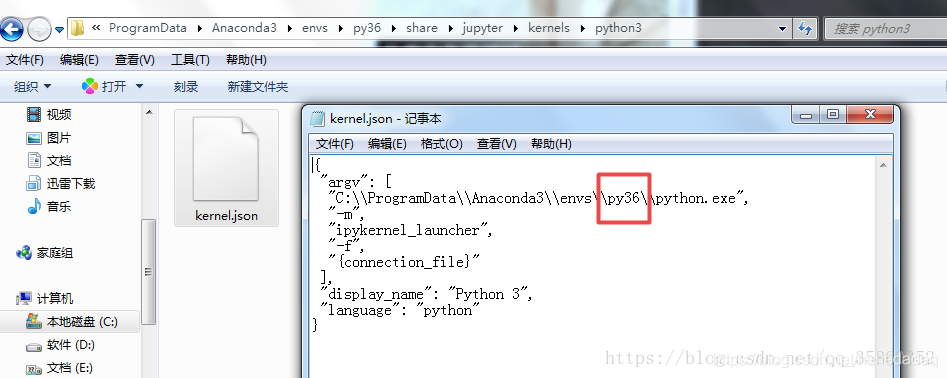
Task: Click the folder icon in address bar
Action: 77,28
